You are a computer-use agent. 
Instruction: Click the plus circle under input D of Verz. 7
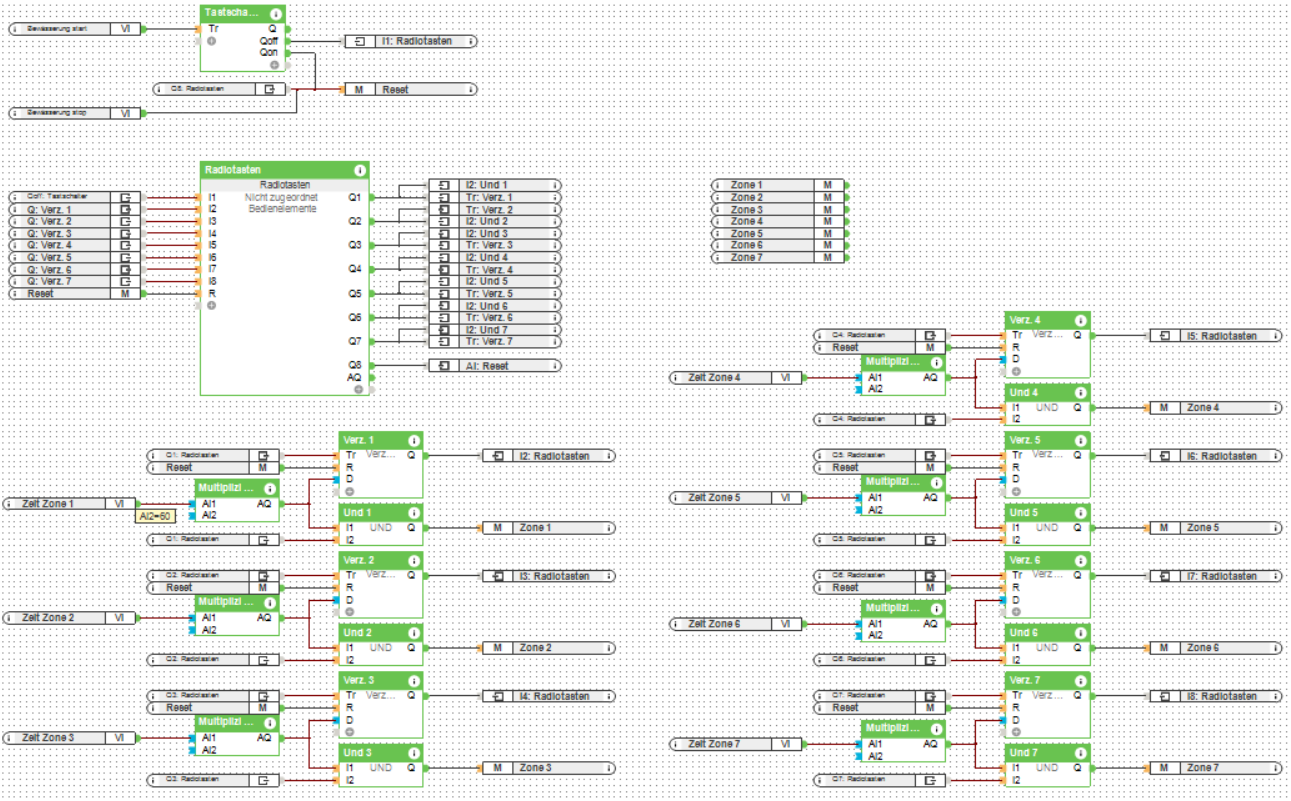(1016, 732)
